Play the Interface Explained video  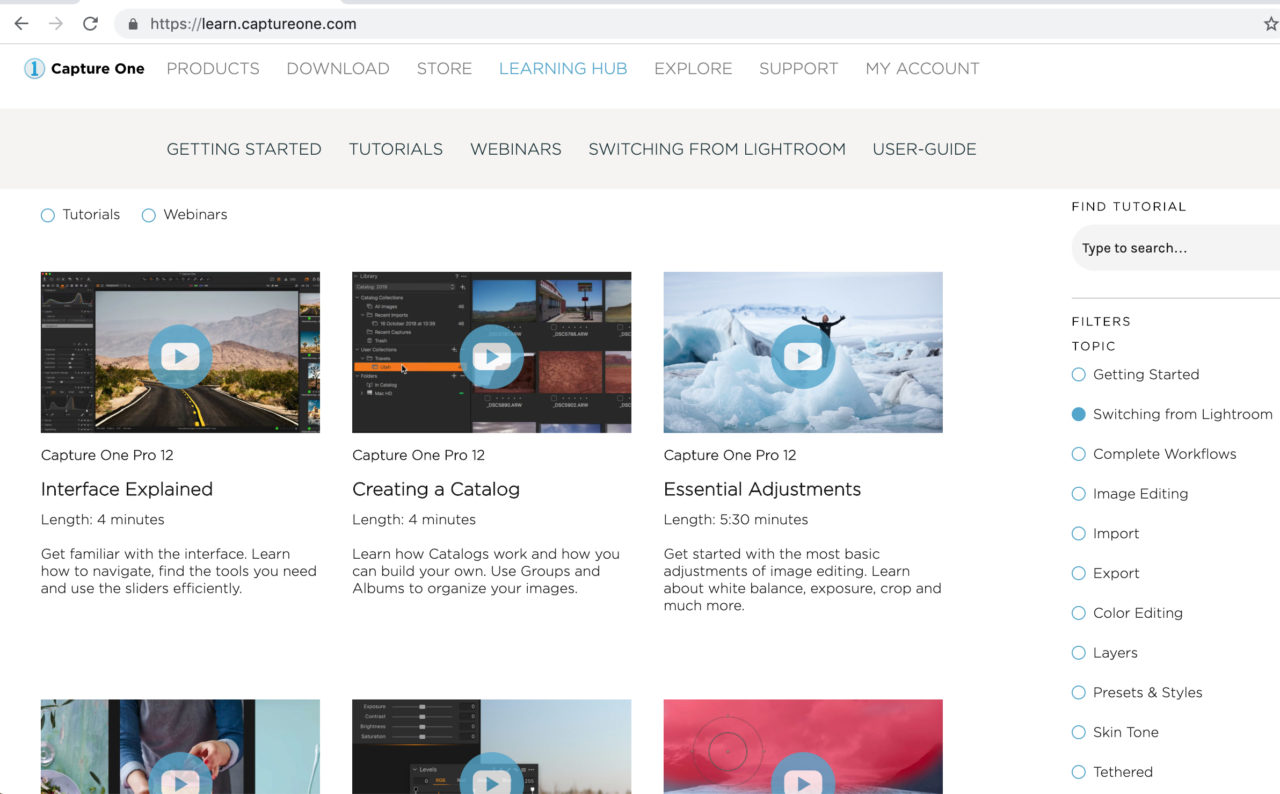click(x=180, y=356)
